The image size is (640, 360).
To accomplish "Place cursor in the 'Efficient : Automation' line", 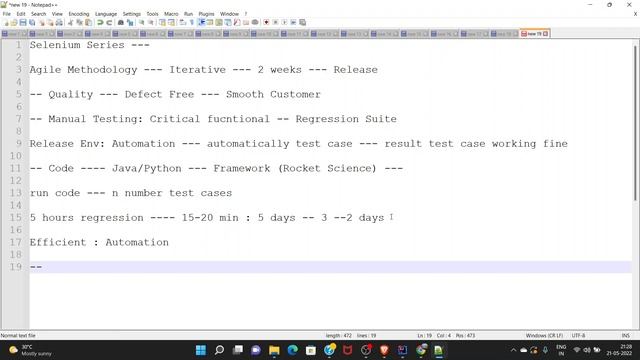I will [99, 242].
